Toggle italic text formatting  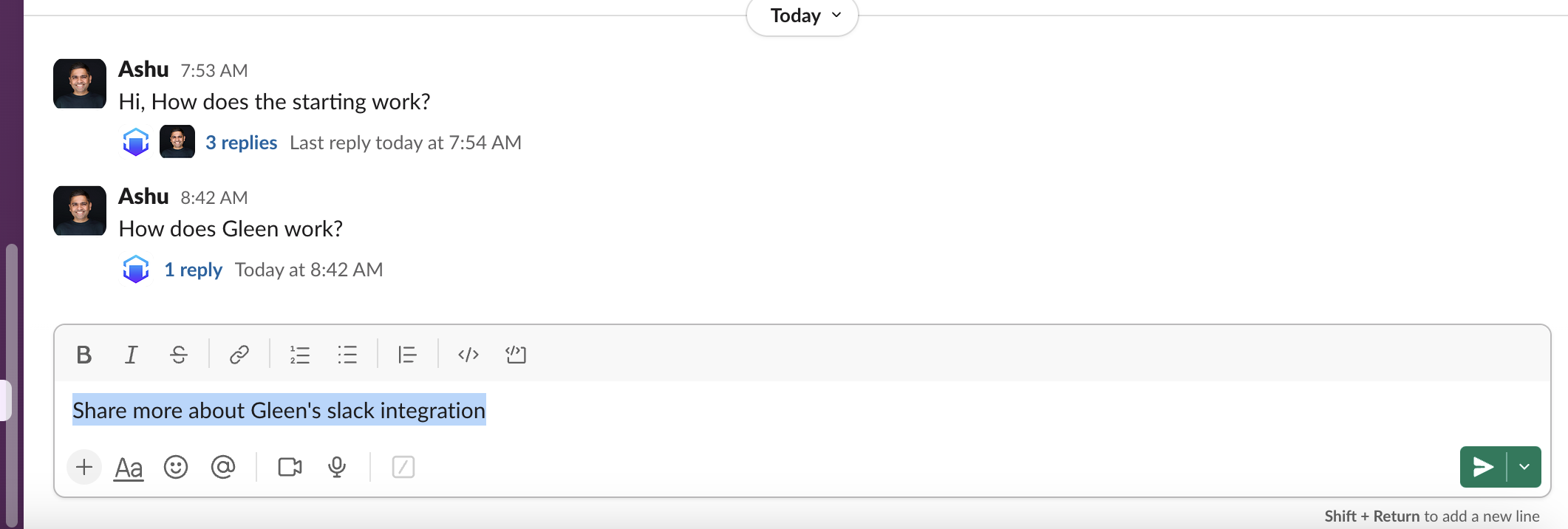[x=132, y=355]
